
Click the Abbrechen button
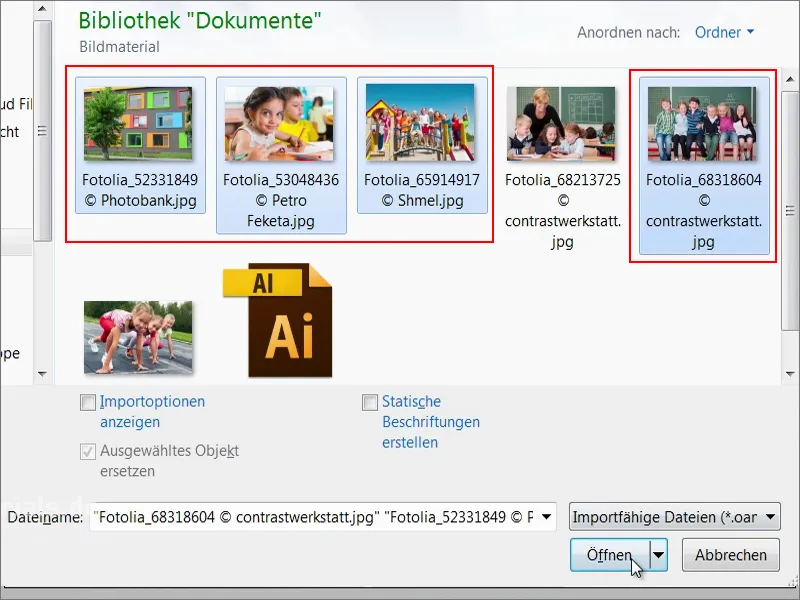pyautogui.click(x=731, y=555)
